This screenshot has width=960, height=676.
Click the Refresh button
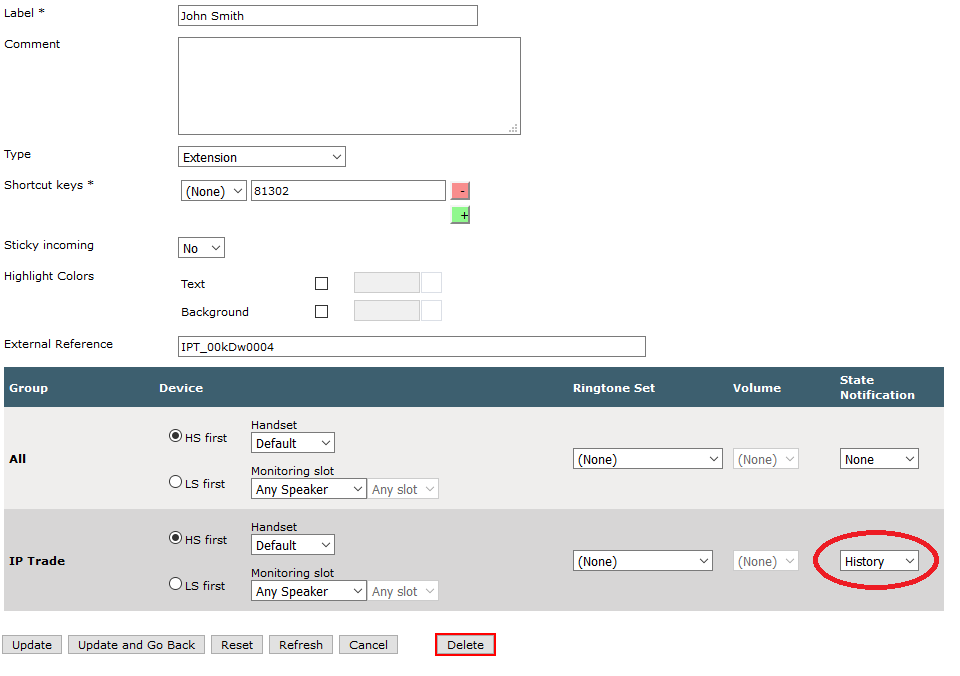(x=301, y=645)
